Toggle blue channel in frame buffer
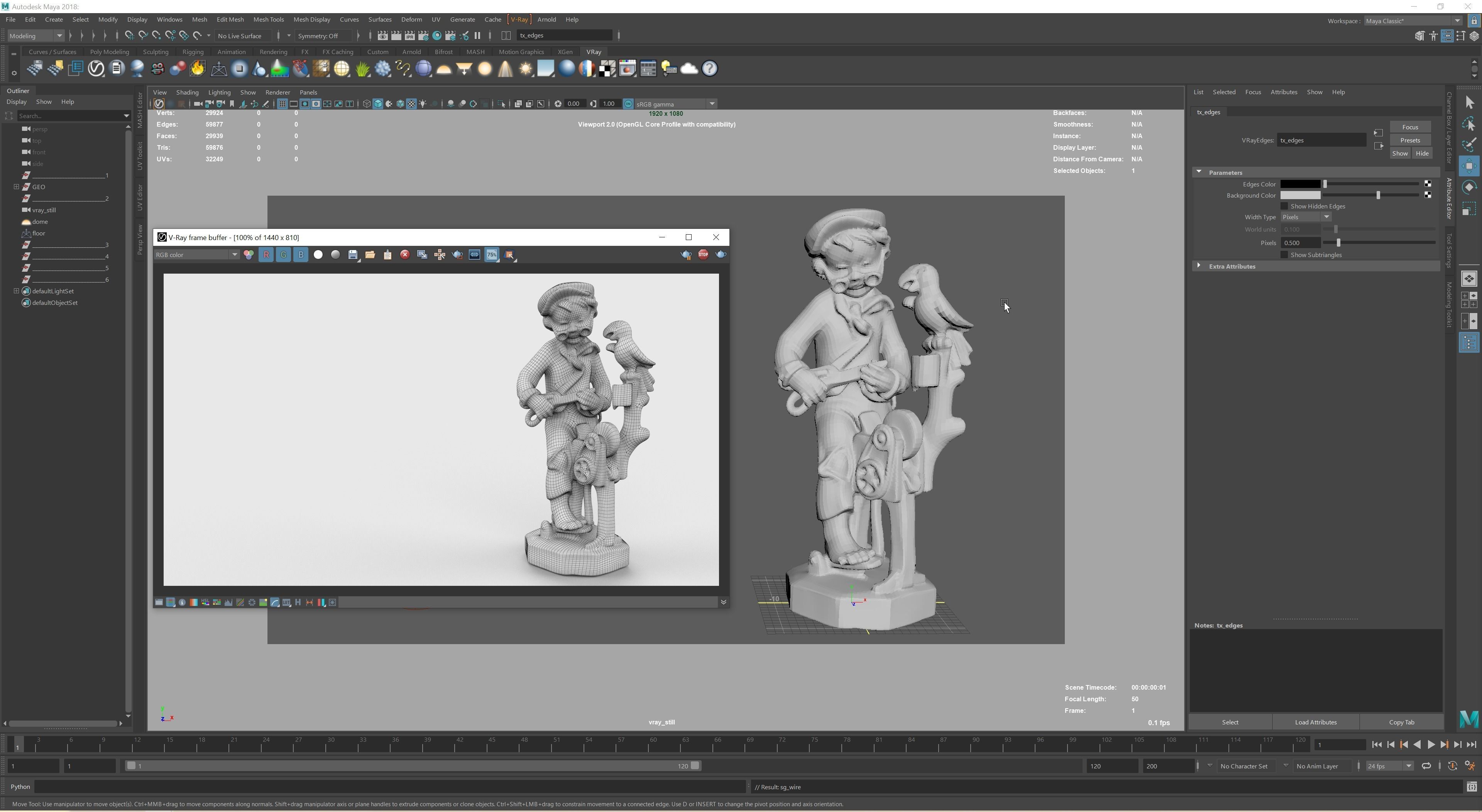The image size is (1482, 812). pos(300,255)
